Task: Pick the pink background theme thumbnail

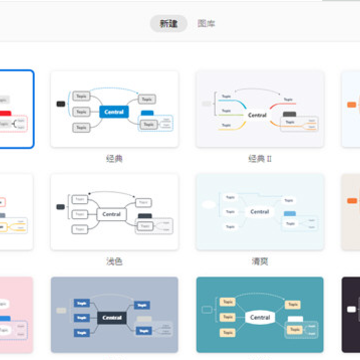Action: 16,315
